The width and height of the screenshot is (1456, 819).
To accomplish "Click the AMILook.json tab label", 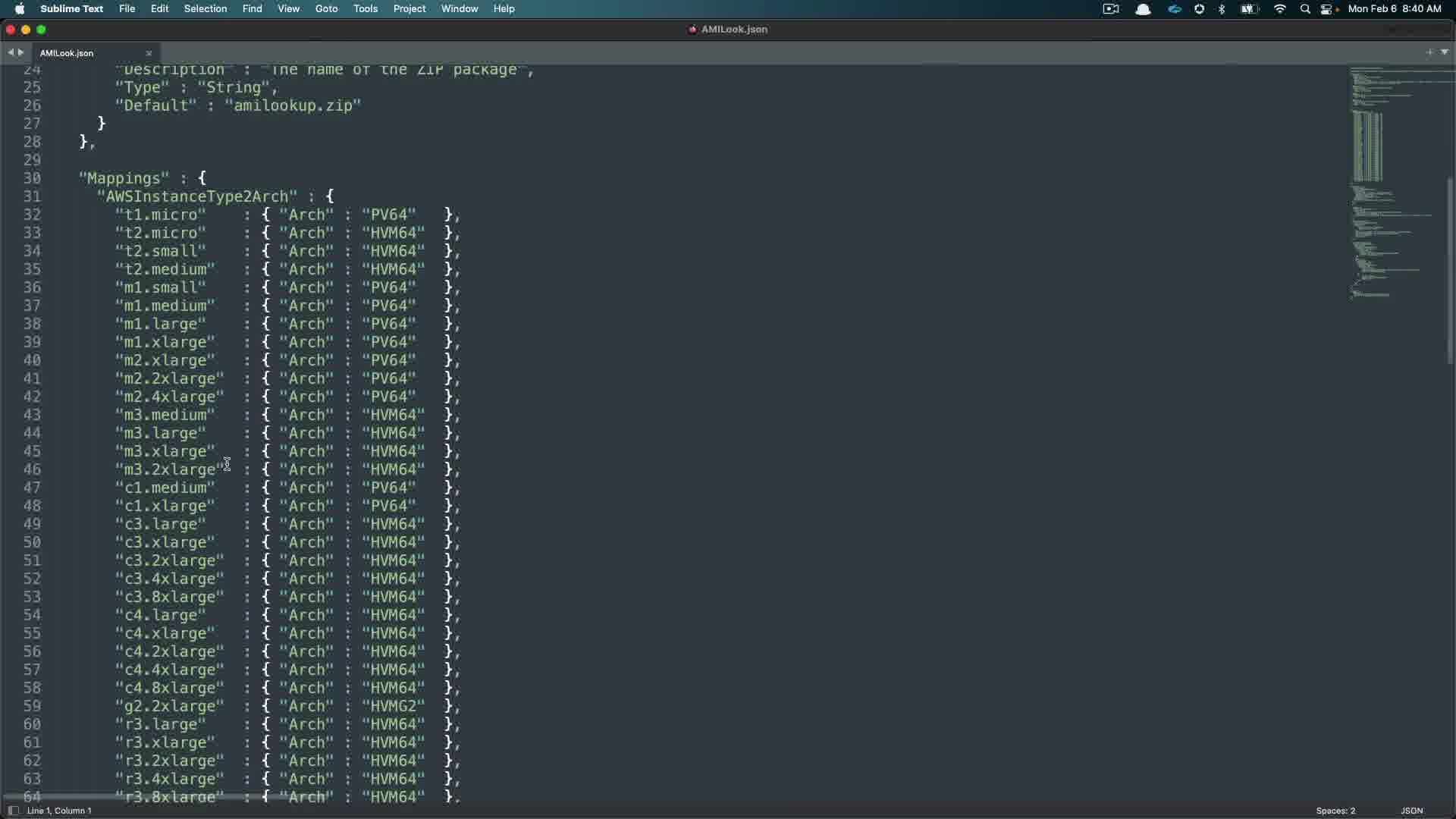I will [x=67, y=53].
